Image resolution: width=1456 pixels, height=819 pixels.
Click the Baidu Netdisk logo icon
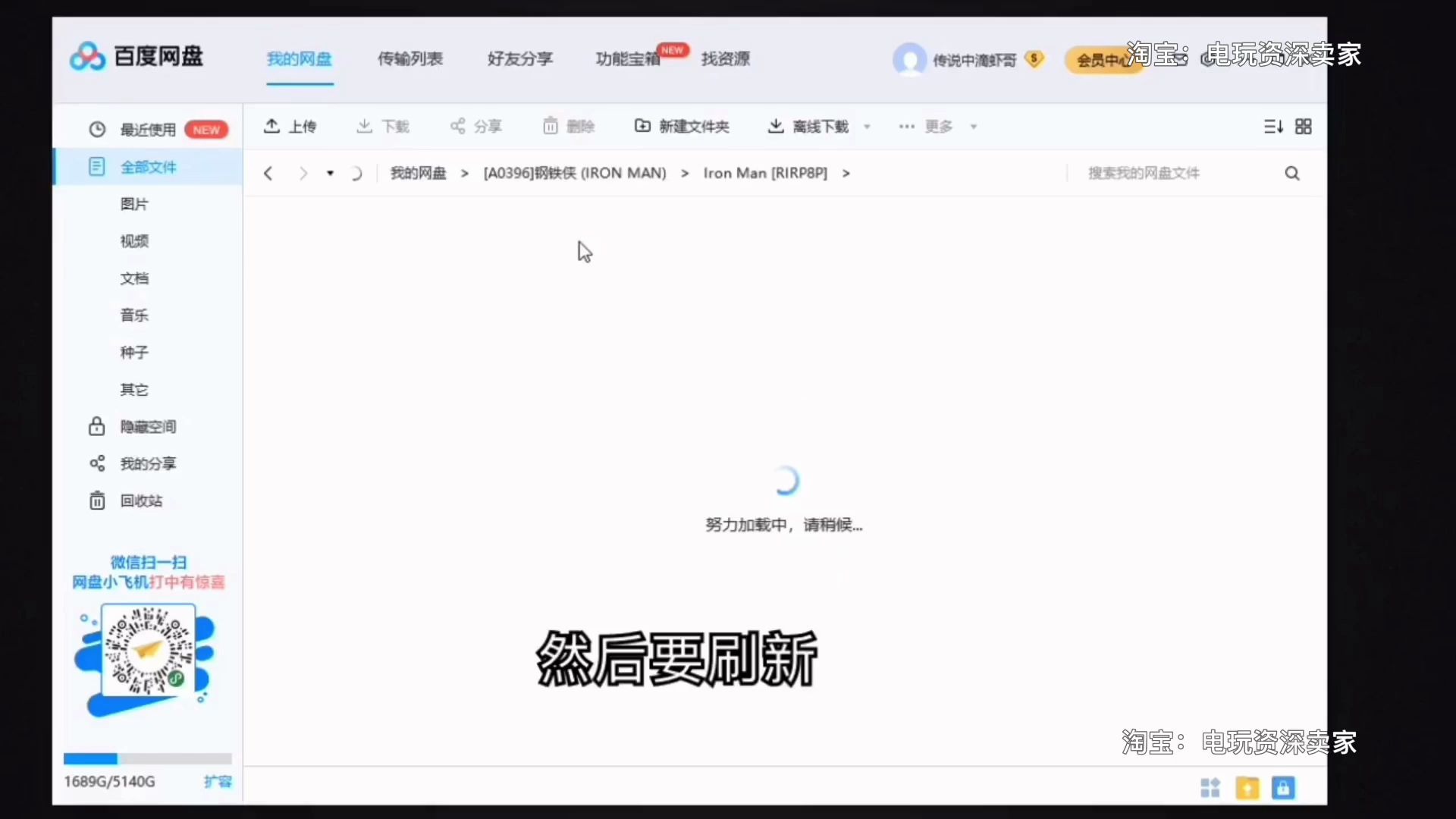pos(87,56)
